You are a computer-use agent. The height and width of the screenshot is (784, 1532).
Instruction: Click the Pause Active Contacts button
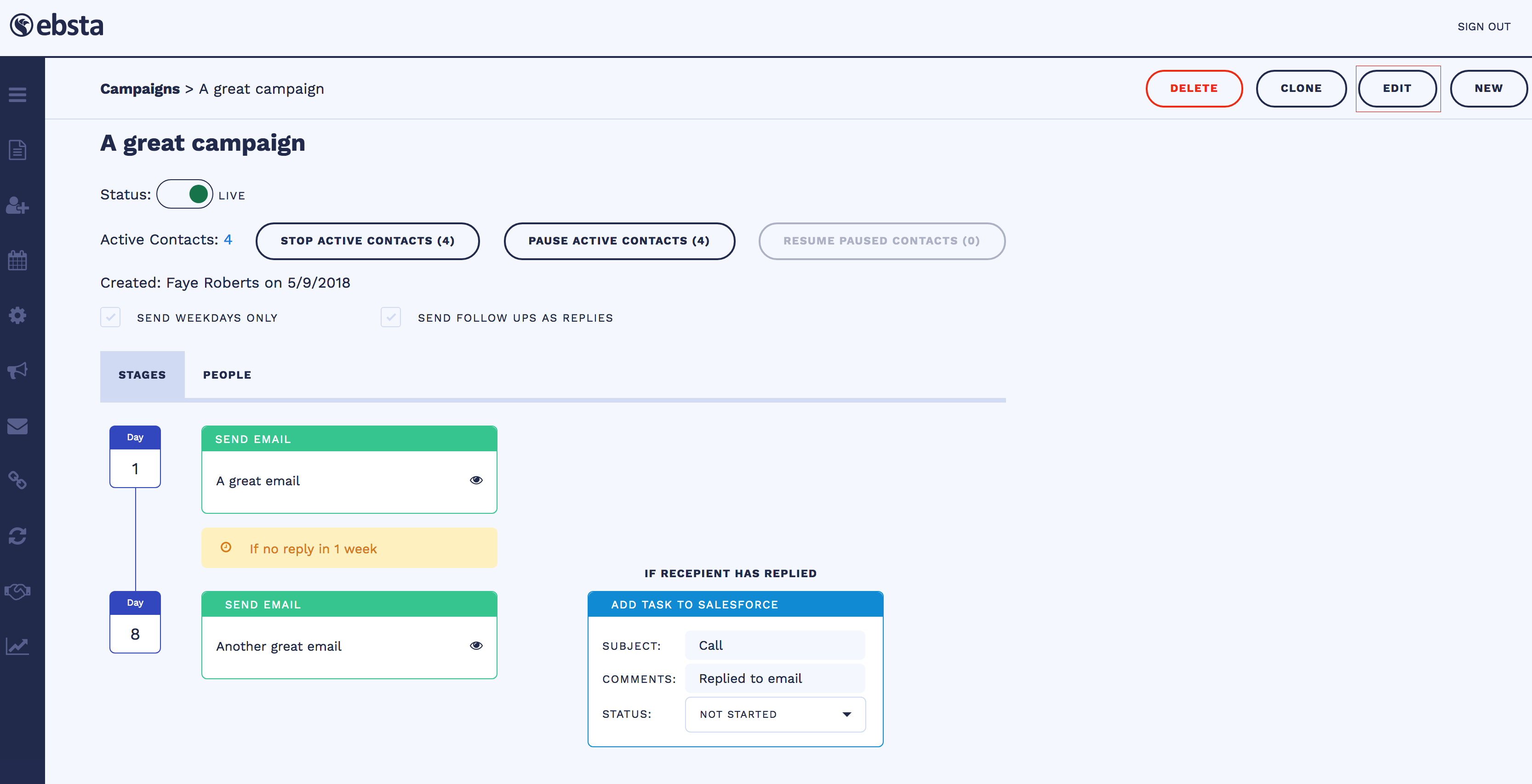[618, 241]
